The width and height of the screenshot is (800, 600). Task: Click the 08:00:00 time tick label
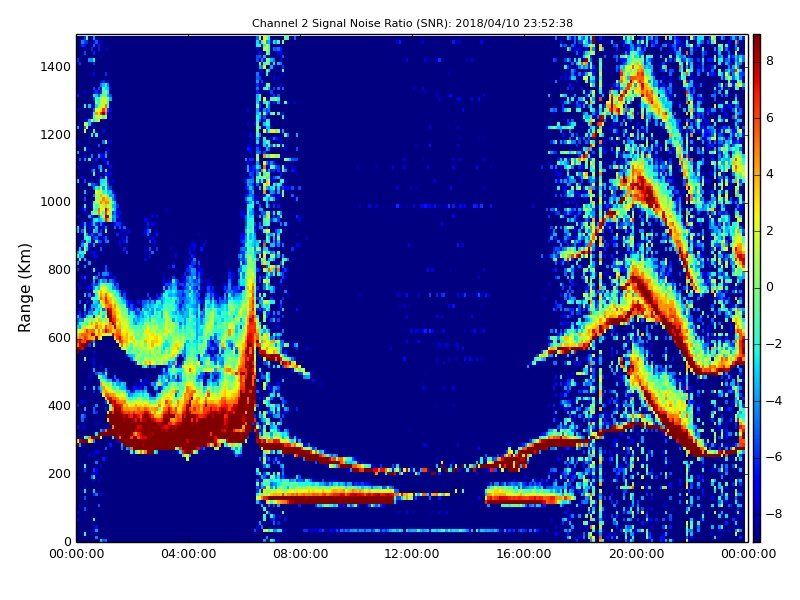[301, 554]
